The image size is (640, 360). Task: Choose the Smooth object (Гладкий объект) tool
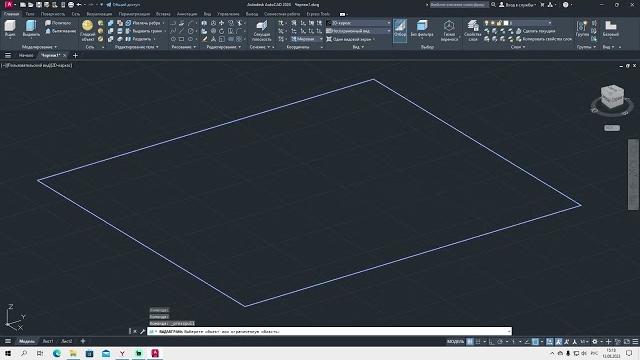[x=88, y=30]
